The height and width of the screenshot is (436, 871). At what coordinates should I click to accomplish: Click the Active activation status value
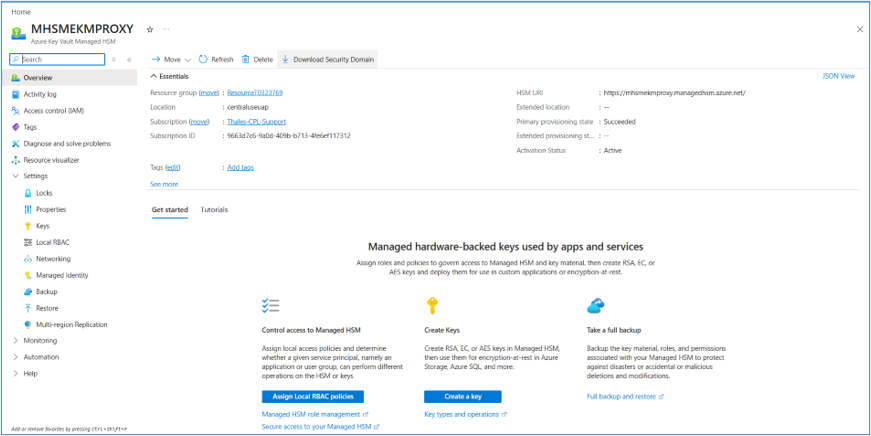pyautogui.click(x=613, y=151)
